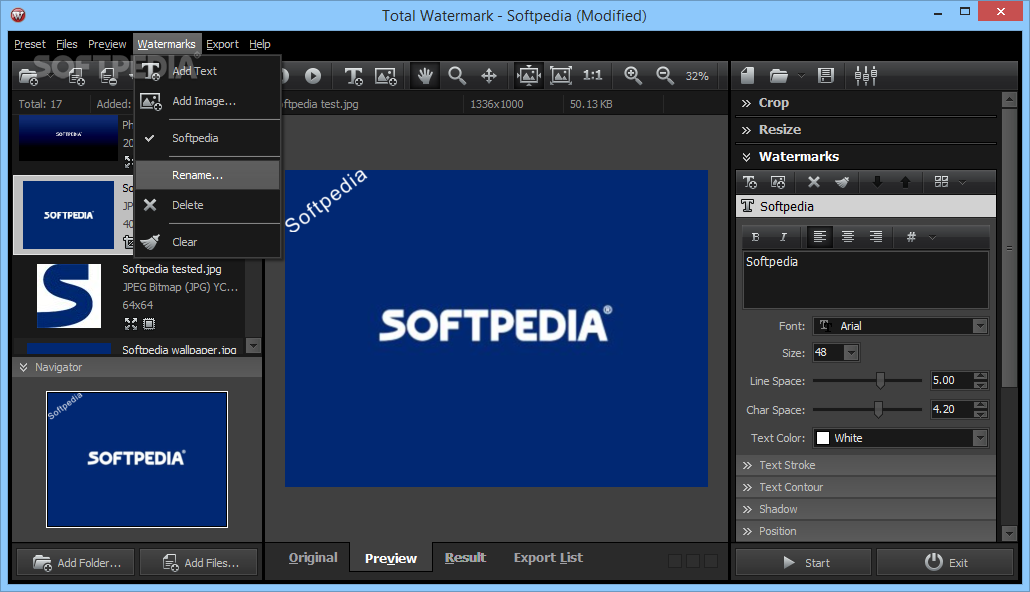Viewport: 1030px width, 592px height.
Task: Expand the Shadow section
Action: coord(866,509)
